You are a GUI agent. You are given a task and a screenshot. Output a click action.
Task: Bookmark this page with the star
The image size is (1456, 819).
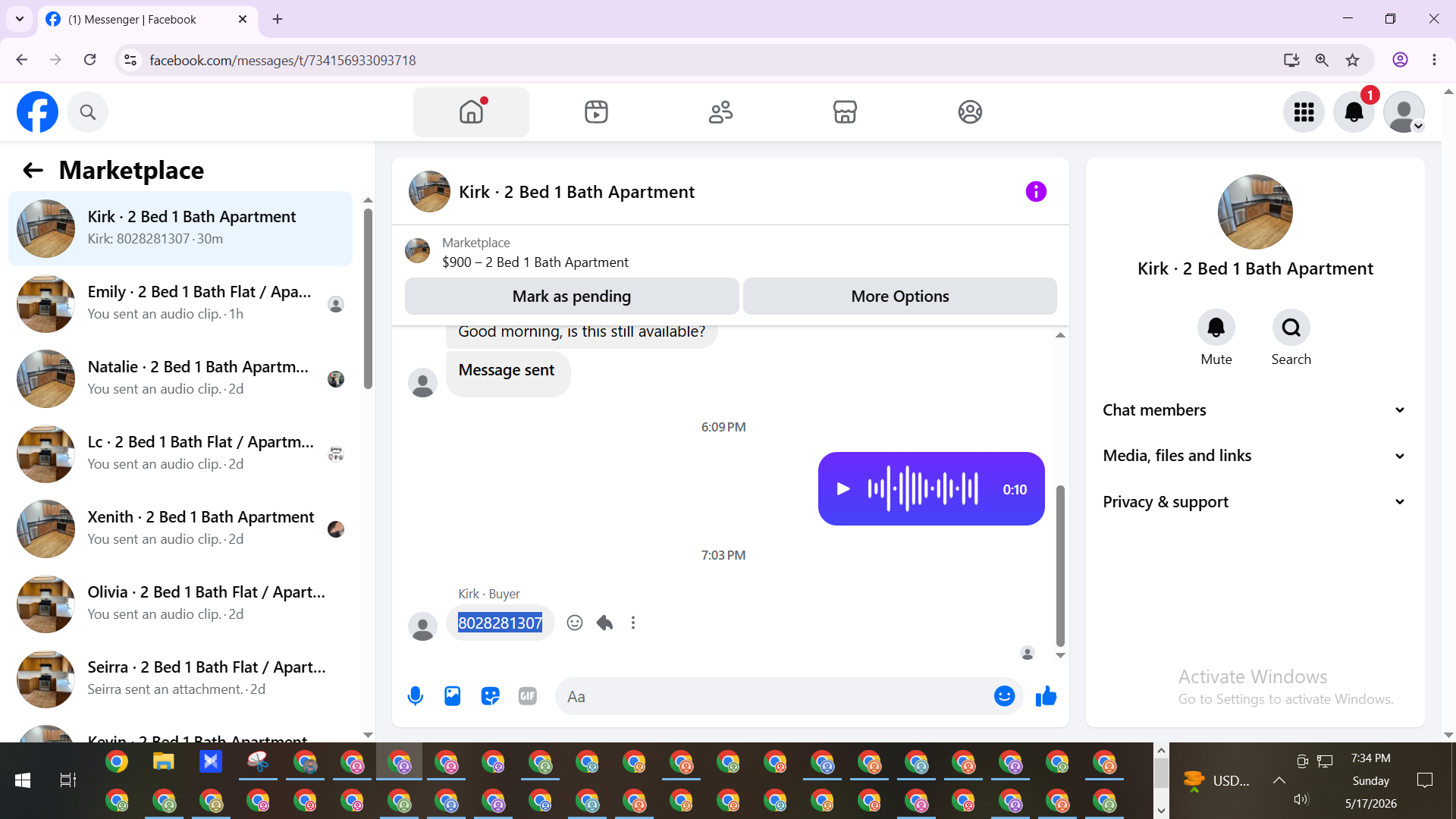1353,60
